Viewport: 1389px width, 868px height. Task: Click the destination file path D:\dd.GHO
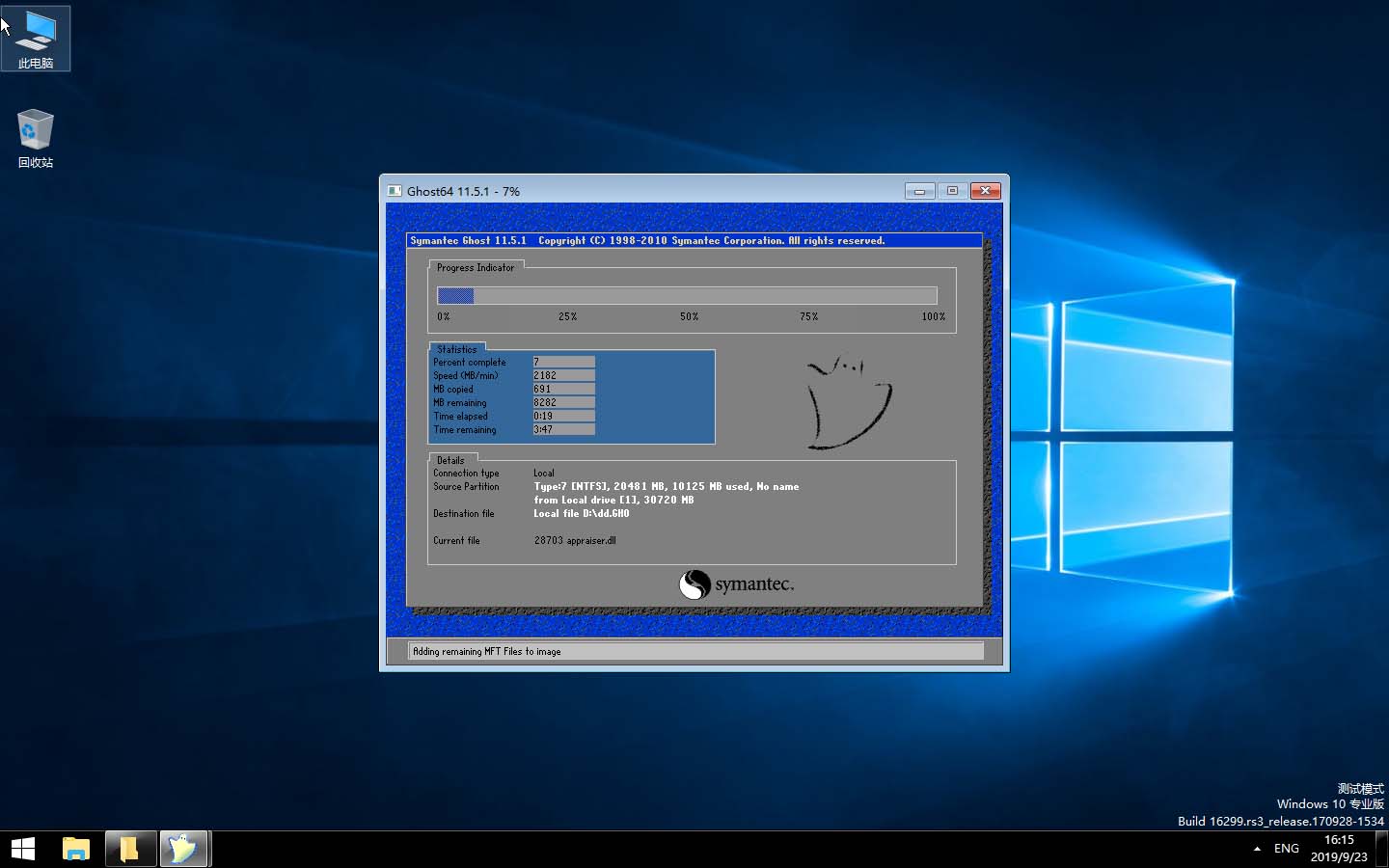pyautogui.click(x=582, y=513)
